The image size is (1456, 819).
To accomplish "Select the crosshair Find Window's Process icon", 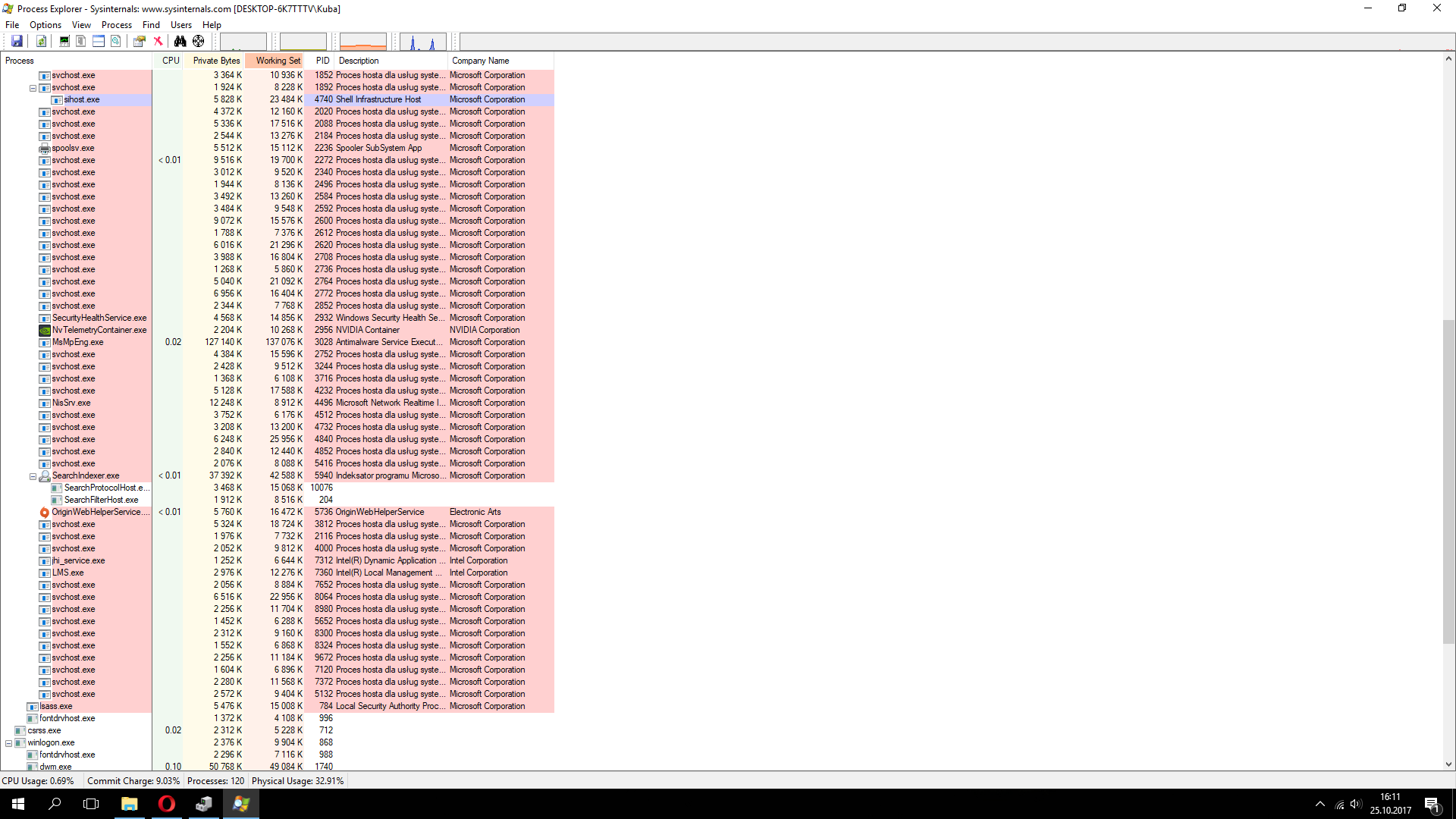I will (x=199, y=41).
